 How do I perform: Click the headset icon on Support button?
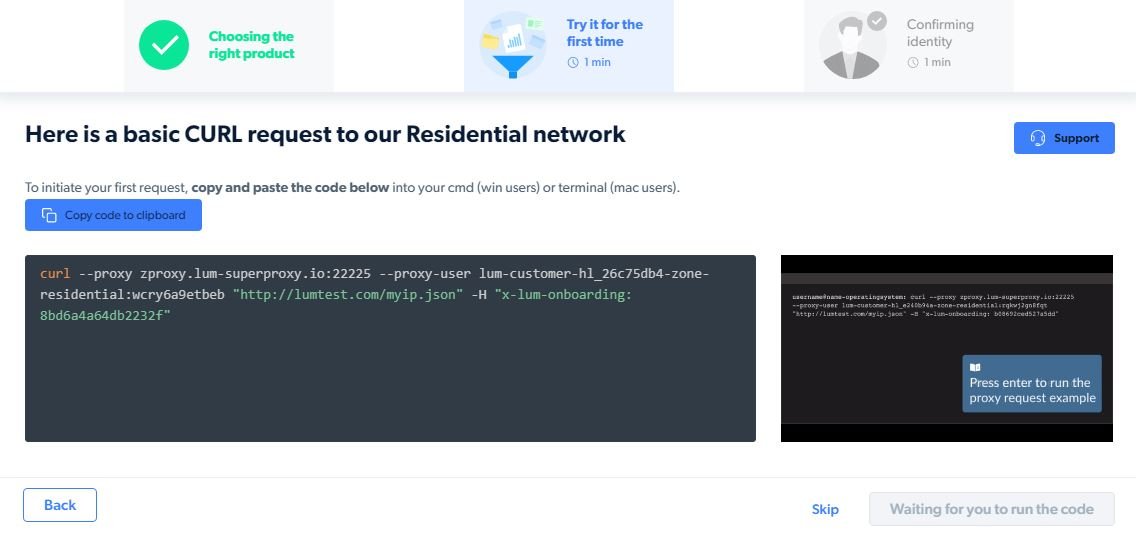[x=1037, y=138]
